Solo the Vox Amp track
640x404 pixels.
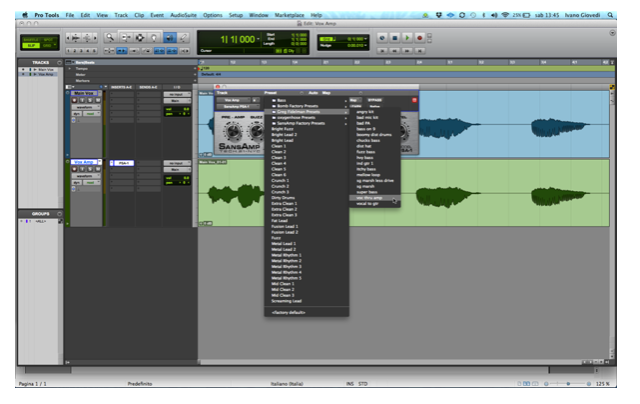91,169
